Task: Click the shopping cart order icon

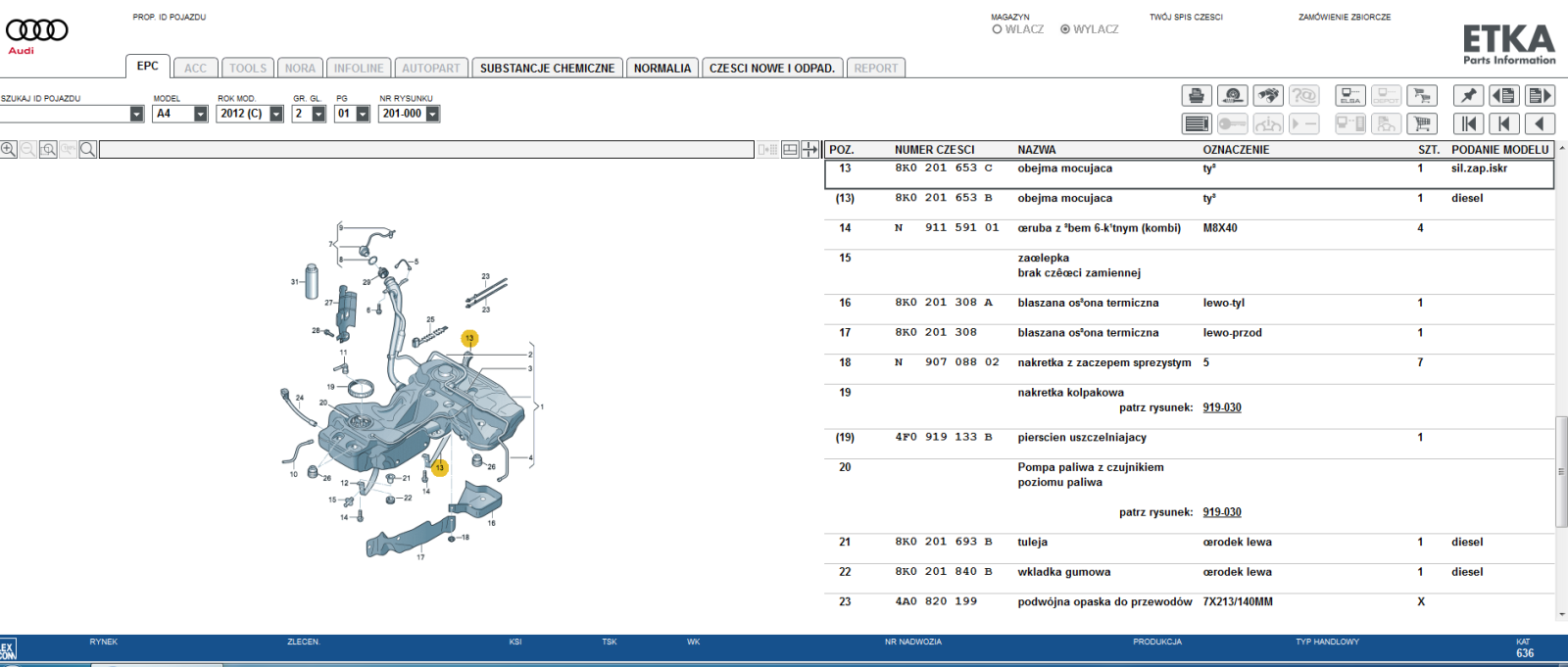Action: 1422,123
